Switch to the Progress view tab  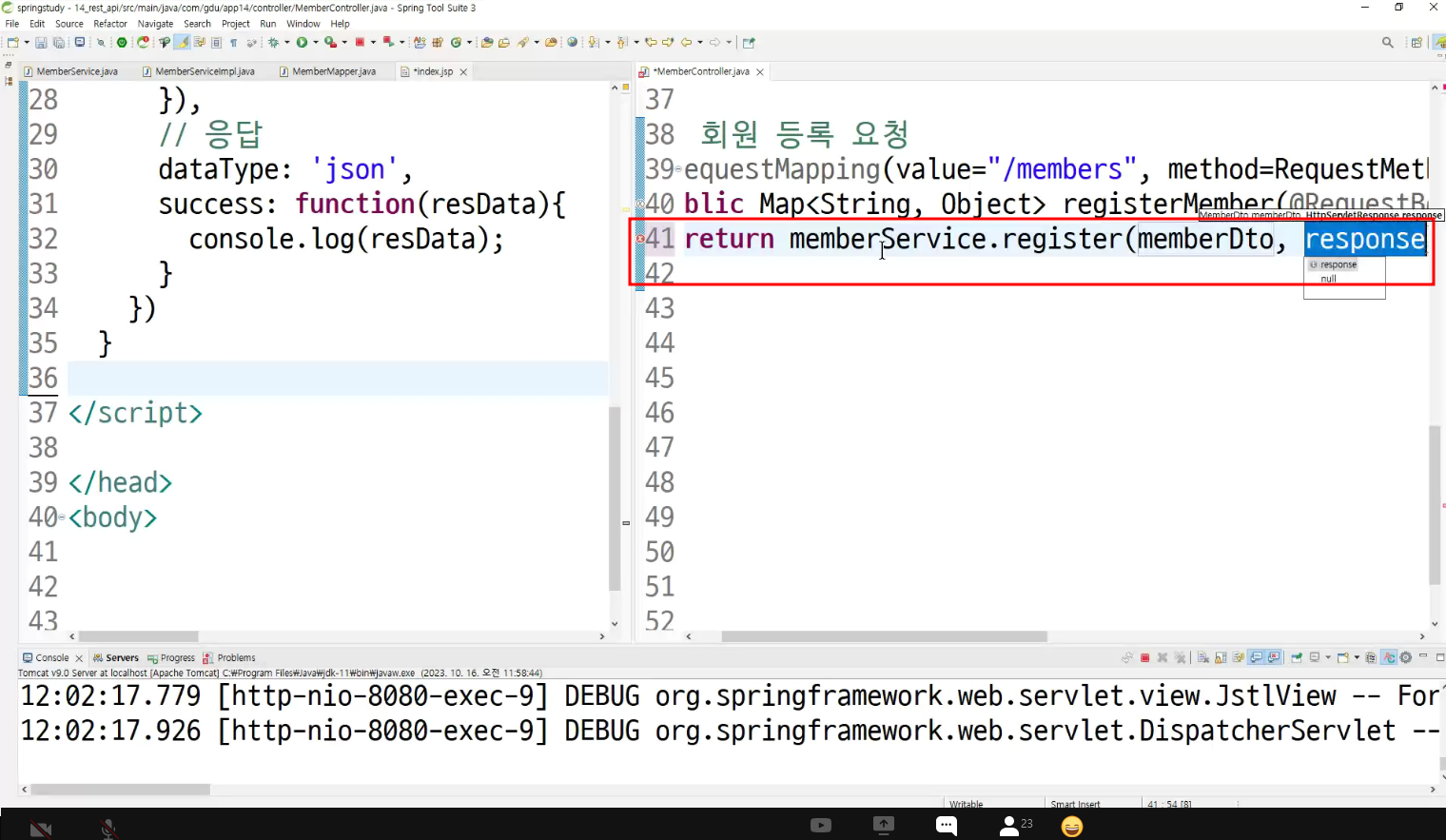pyautogui.click(x=171, y=657)
